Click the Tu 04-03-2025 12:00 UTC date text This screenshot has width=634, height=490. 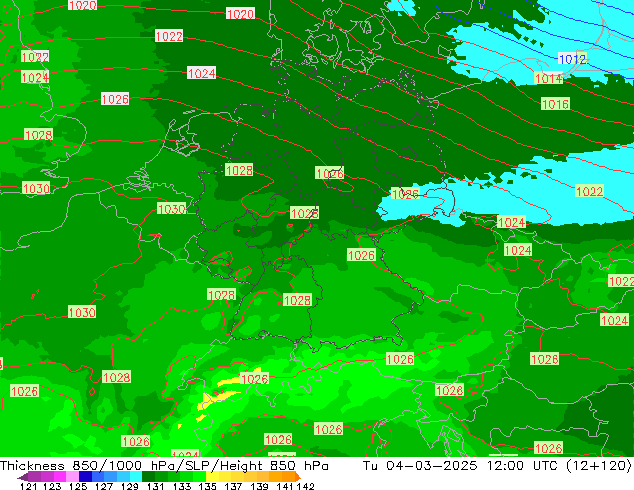pyautogui.click(x=462, y=466)
